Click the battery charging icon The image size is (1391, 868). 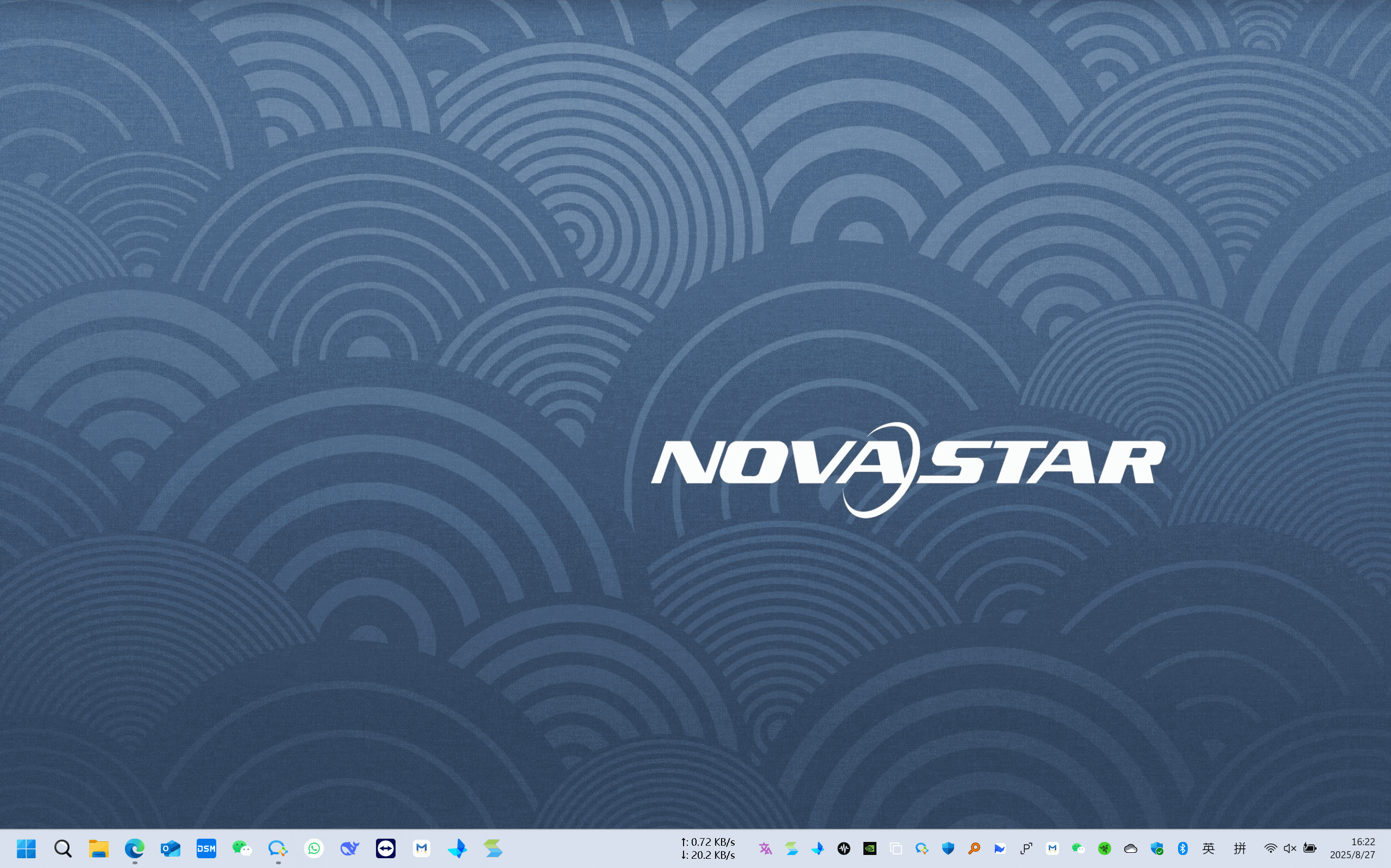pyautogui.click(x=1309, y=848)
